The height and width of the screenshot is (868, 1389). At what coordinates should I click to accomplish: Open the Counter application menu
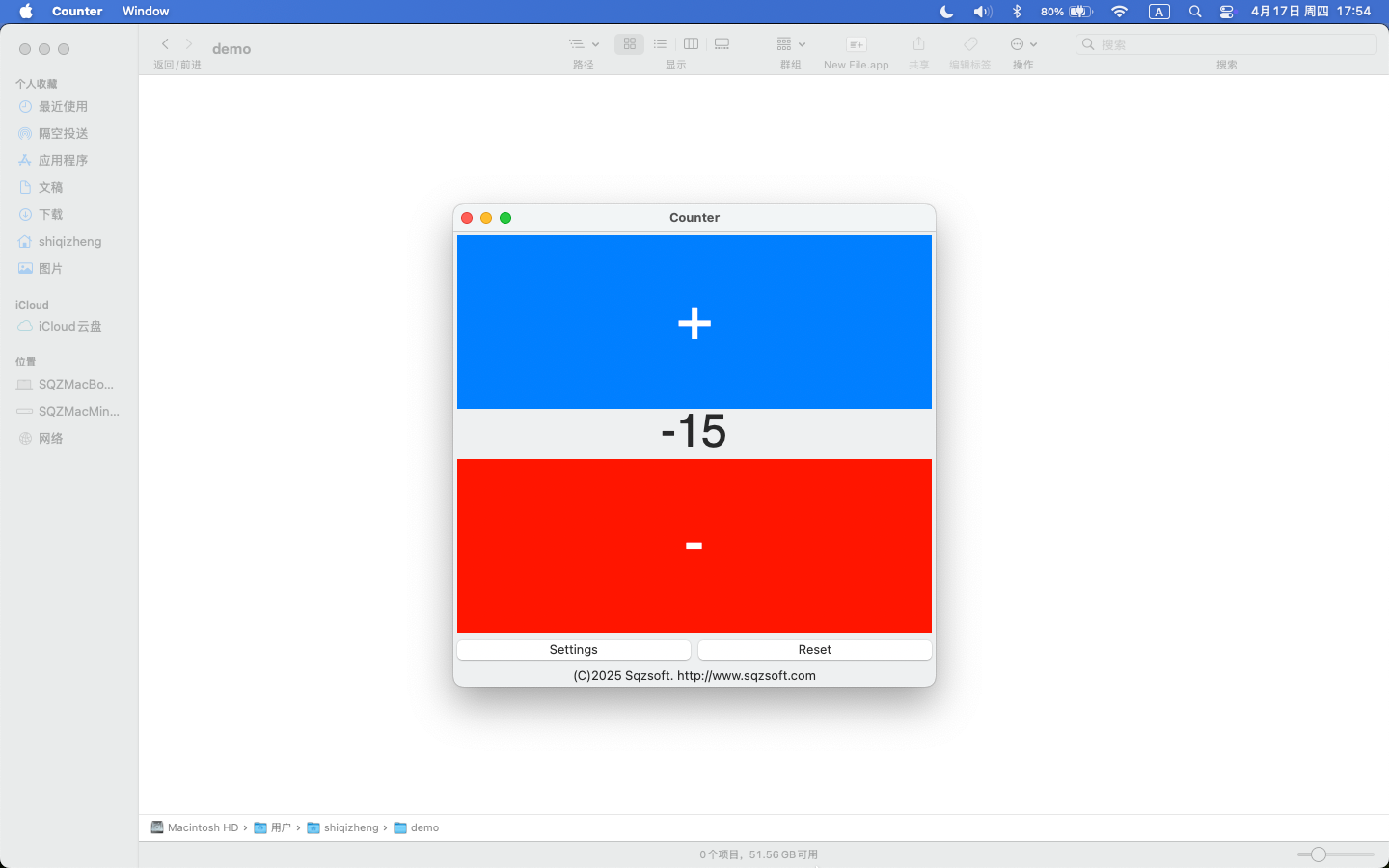click(x=77, y=12)
